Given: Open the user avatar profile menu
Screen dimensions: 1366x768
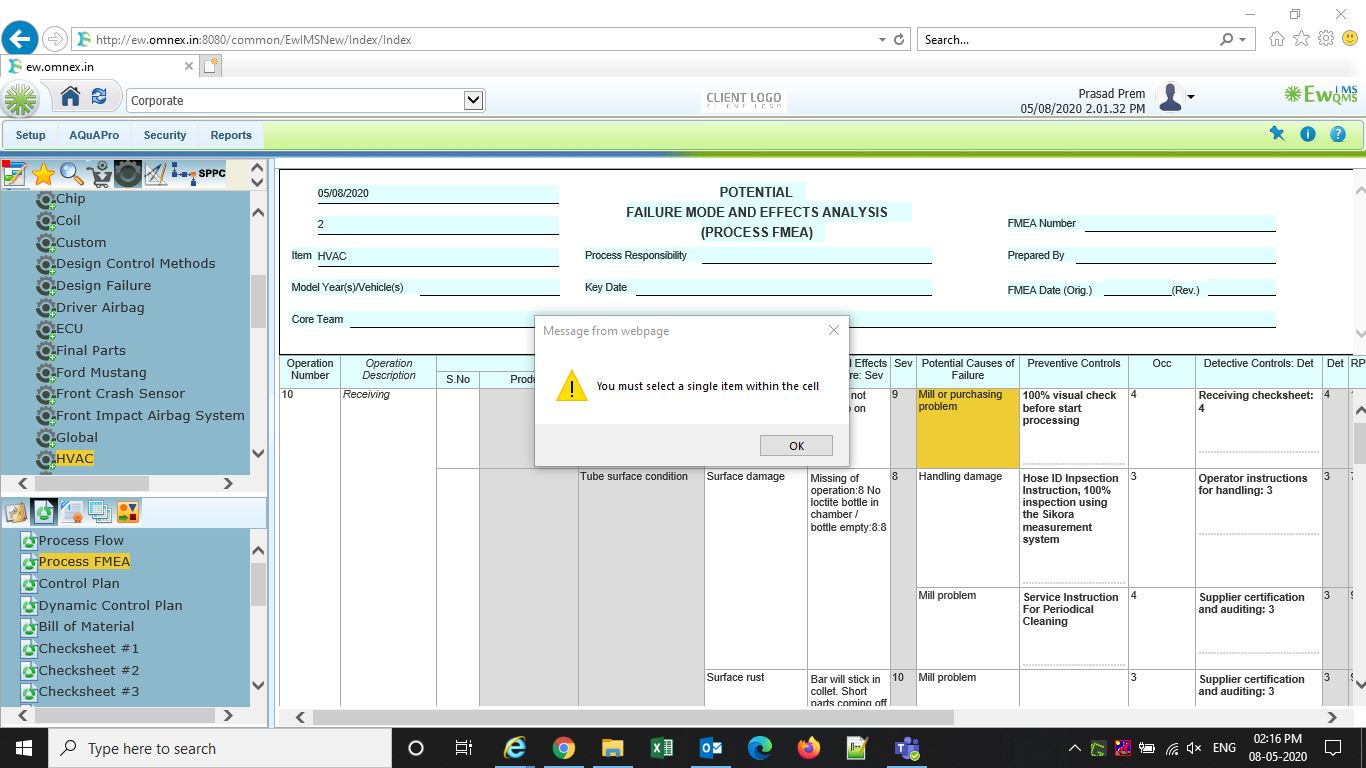Looking at the screenshot, I should (x=1174, y=98).
